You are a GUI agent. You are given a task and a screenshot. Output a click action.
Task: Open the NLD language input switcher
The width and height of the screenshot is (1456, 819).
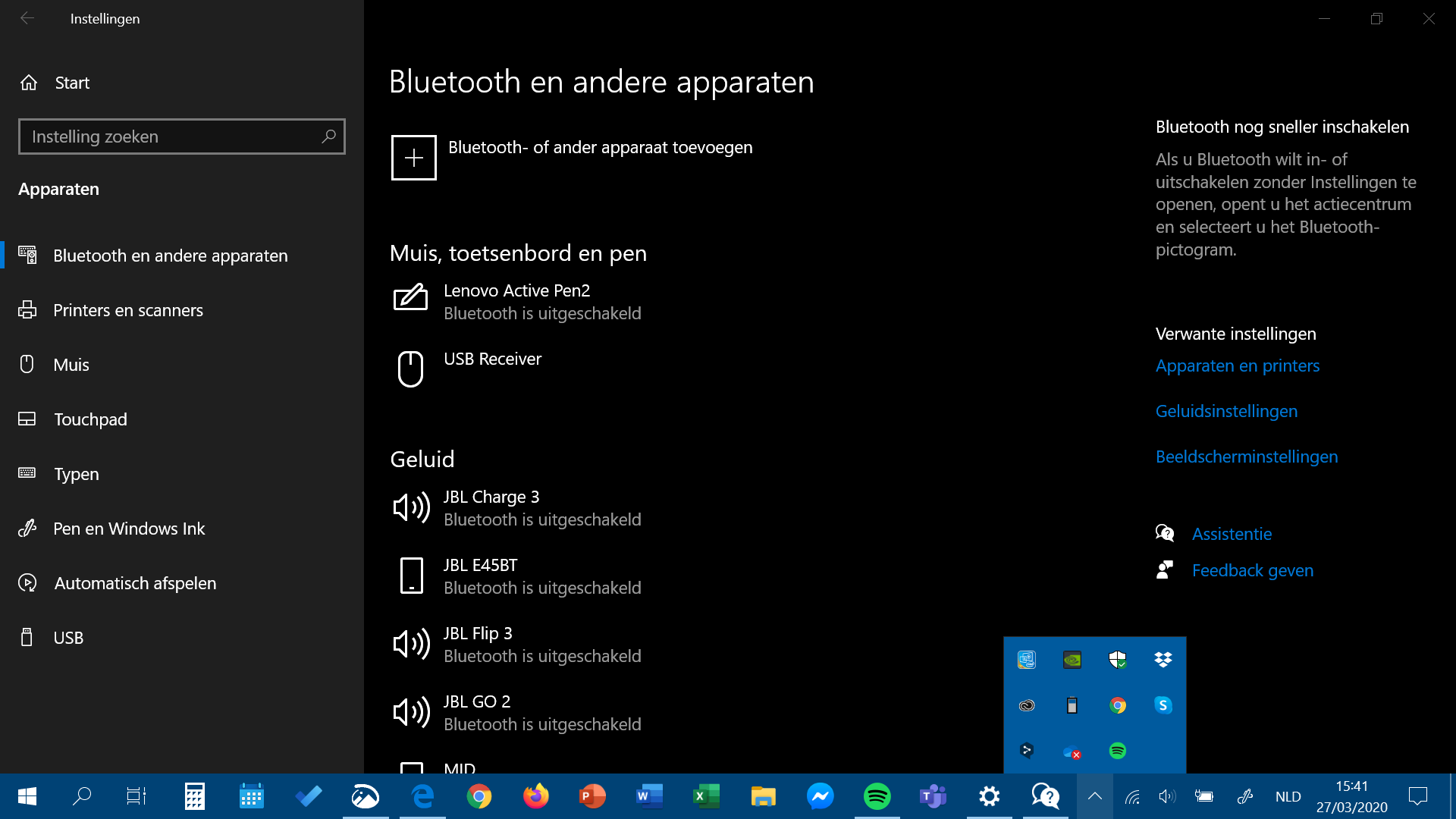(1288, 796)
